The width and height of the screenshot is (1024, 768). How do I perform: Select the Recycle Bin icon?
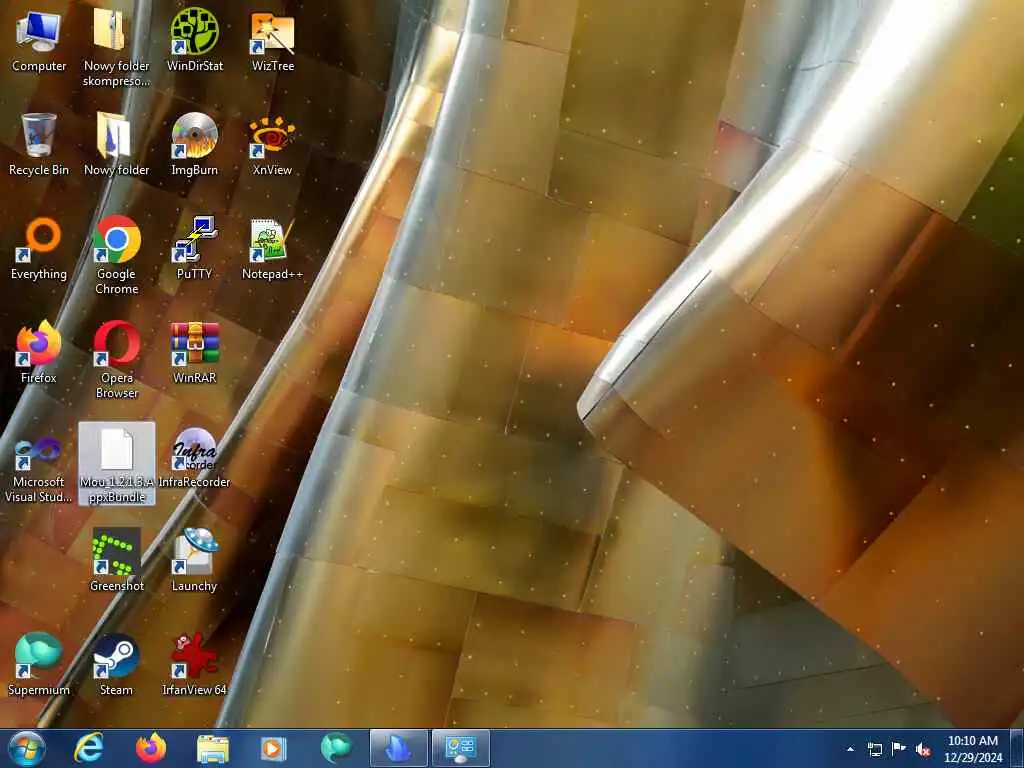(x=39, y=144)
